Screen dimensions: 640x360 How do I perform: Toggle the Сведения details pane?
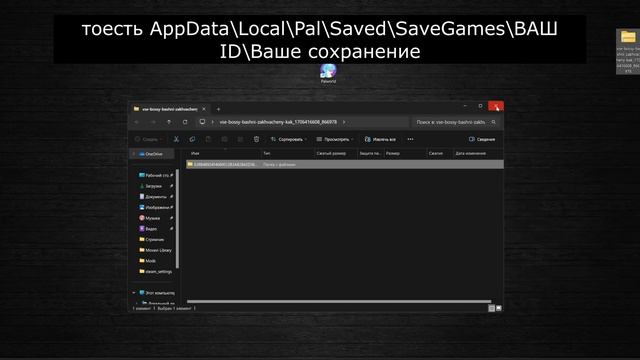click(482, 139)
